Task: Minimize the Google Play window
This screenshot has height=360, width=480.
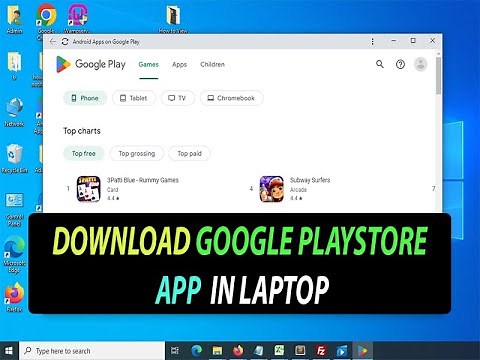Action: [x=394, y=41]
